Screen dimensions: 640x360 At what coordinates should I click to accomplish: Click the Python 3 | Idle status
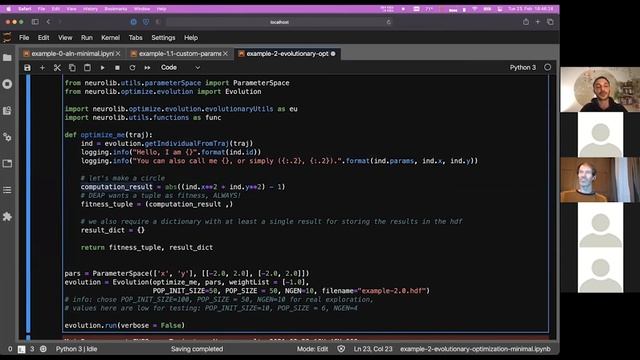pyautogui.click(x=76, y=349)
